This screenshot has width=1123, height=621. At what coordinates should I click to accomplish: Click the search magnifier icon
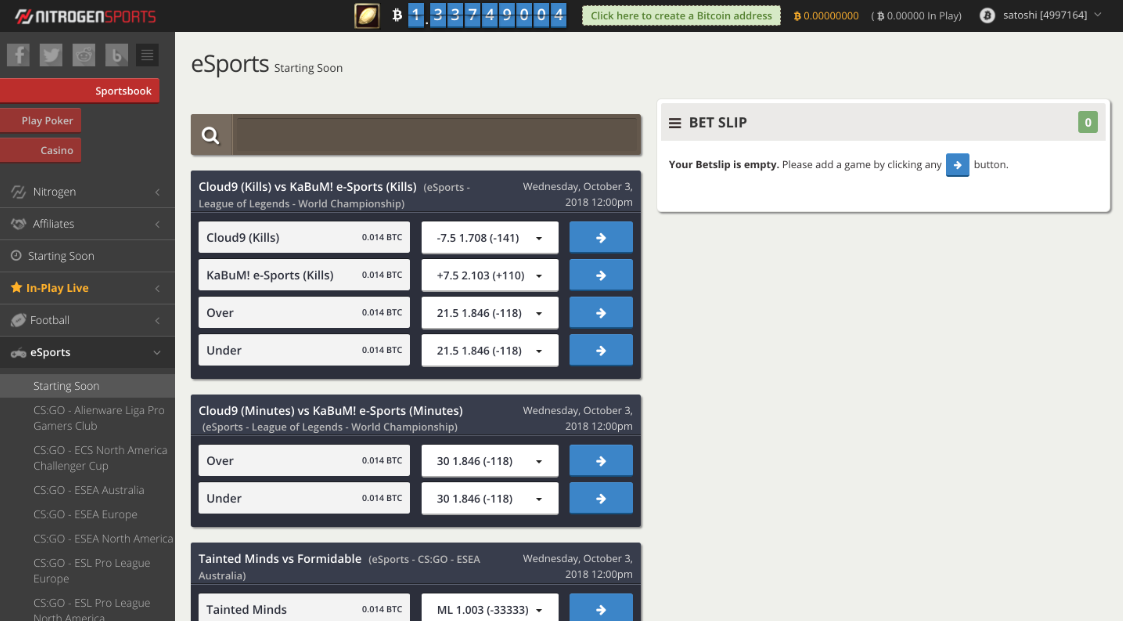tap(211, 135)
